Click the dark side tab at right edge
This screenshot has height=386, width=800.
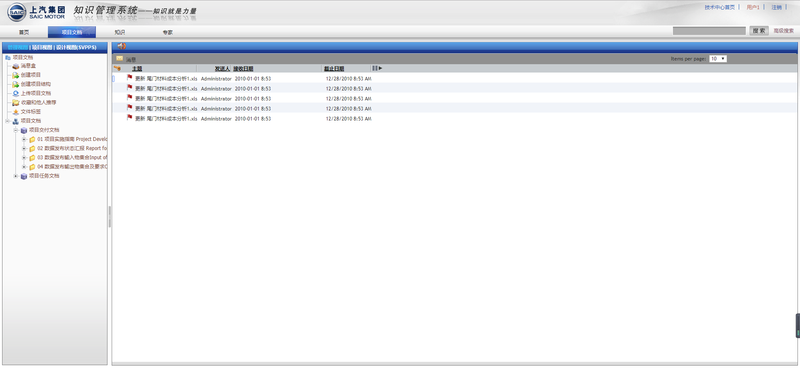(797, 326)
